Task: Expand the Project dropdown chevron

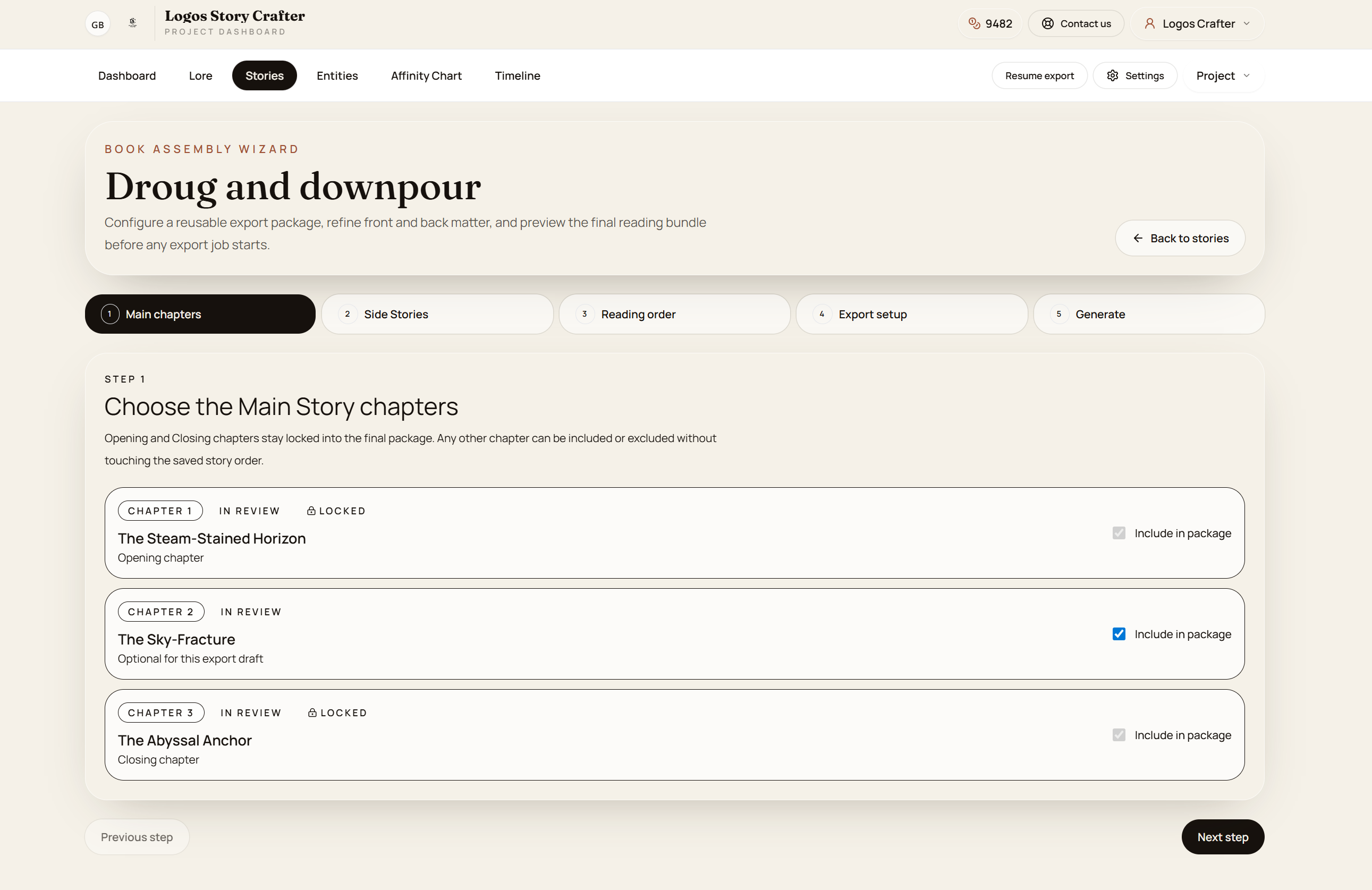Action: [1247, 75]
